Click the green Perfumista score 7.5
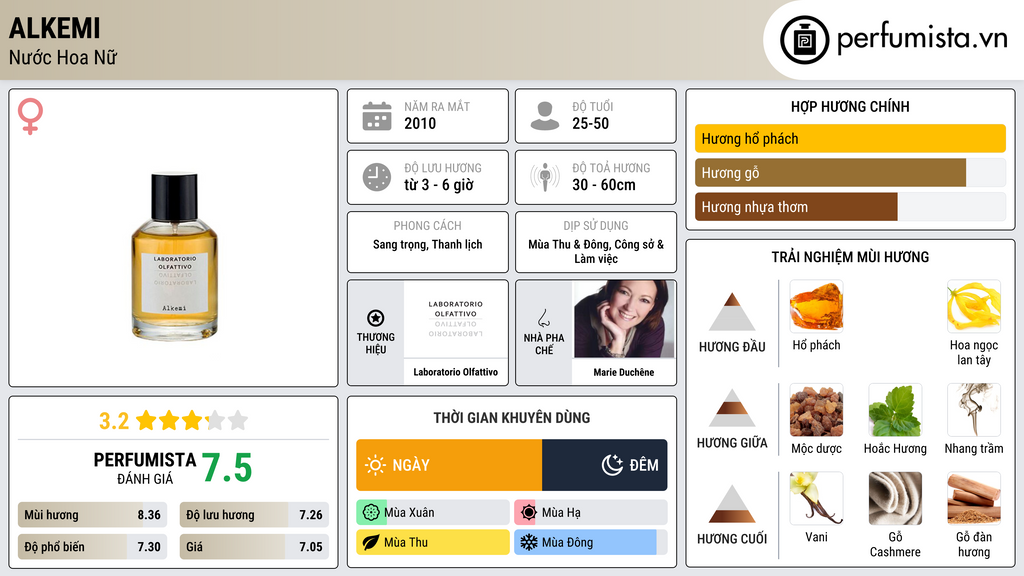The image size is (1024, 576). (227, 468)
